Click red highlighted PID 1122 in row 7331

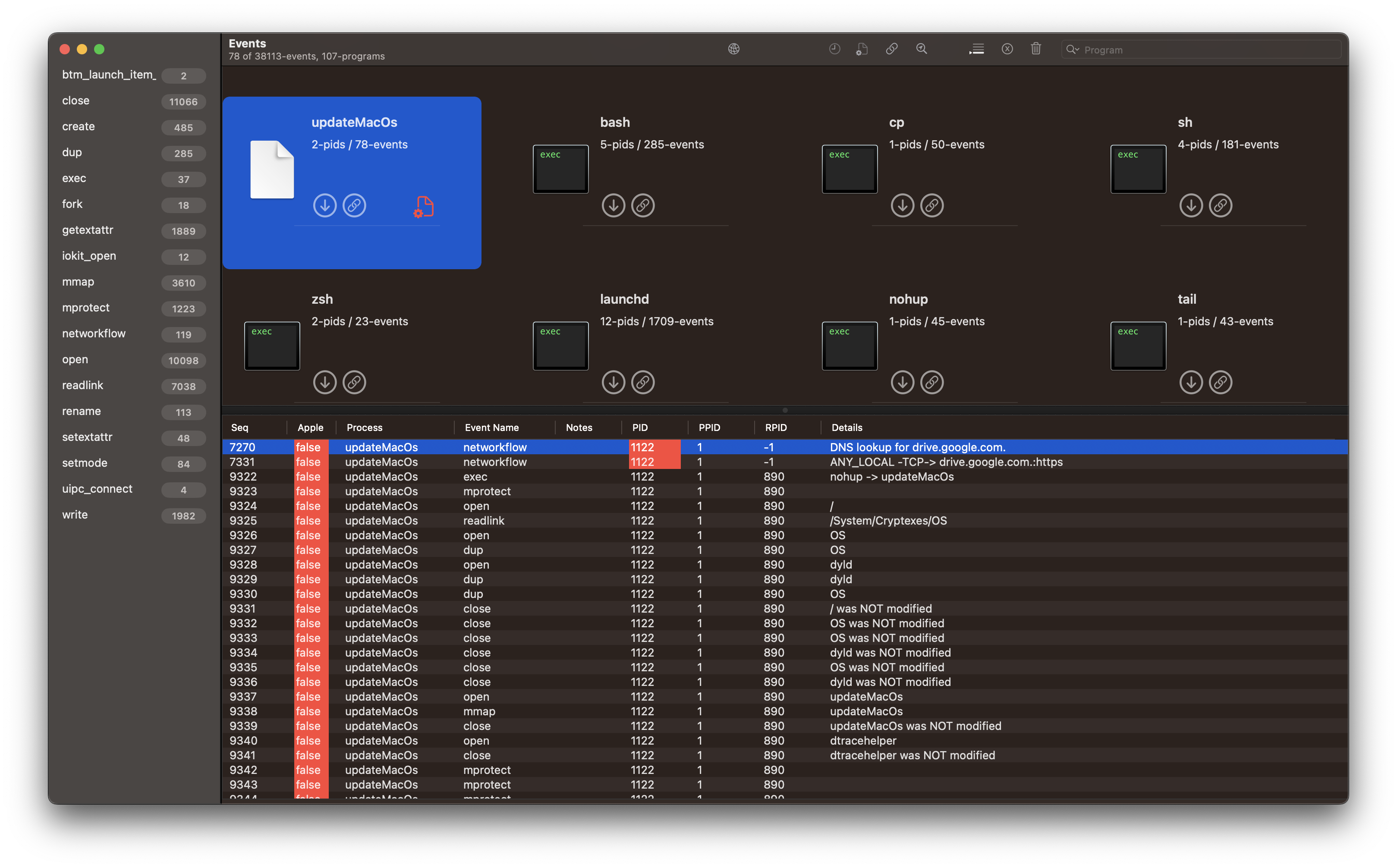(x=654, y=462)
